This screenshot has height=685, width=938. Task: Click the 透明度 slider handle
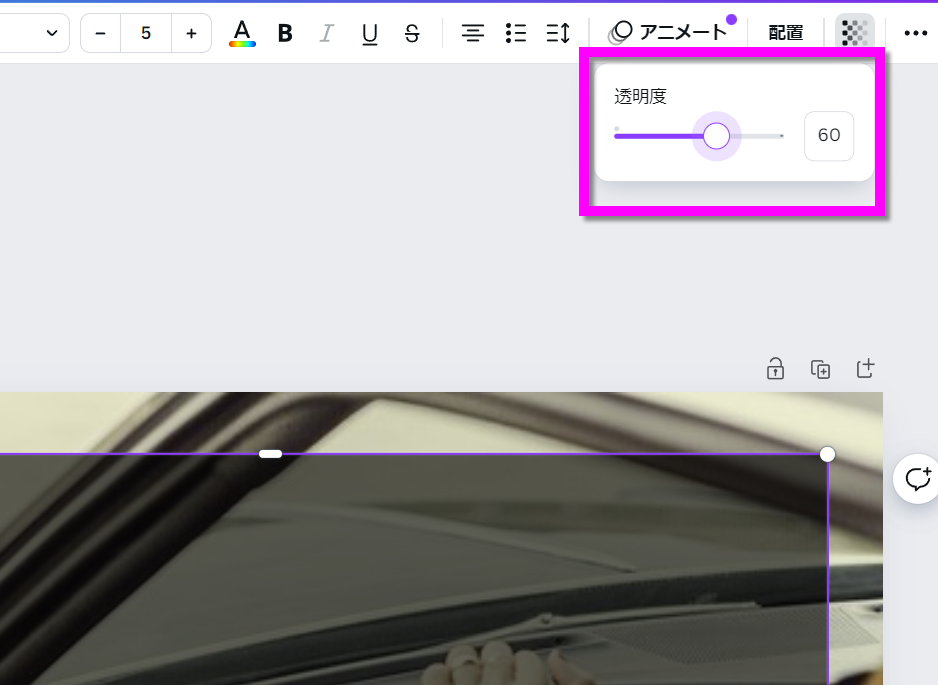point(716,136)
